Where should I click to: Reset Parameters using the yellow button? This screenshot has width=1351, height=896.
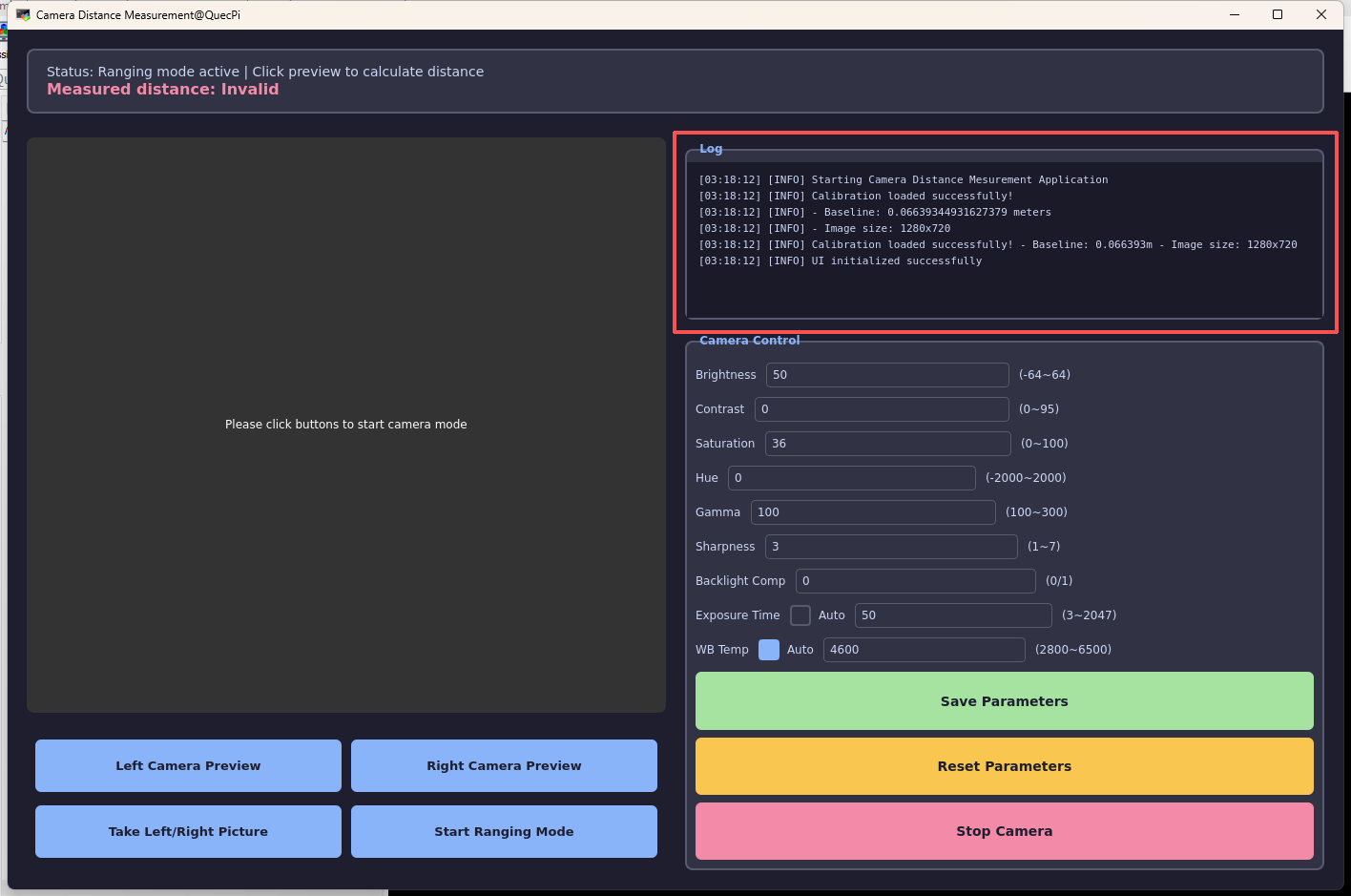click(1004, 766)
